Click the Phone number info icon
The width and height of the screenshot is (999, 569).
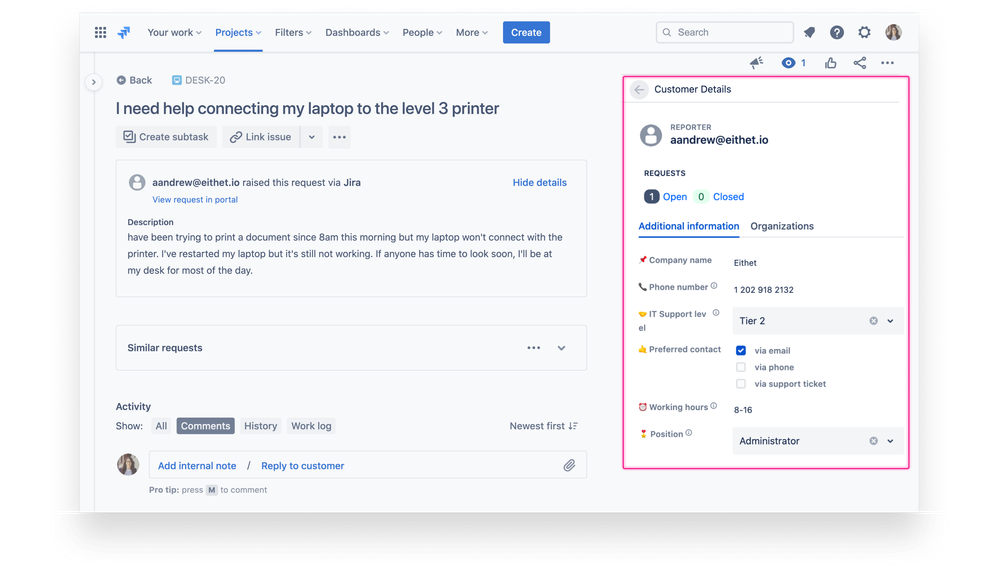714,286
